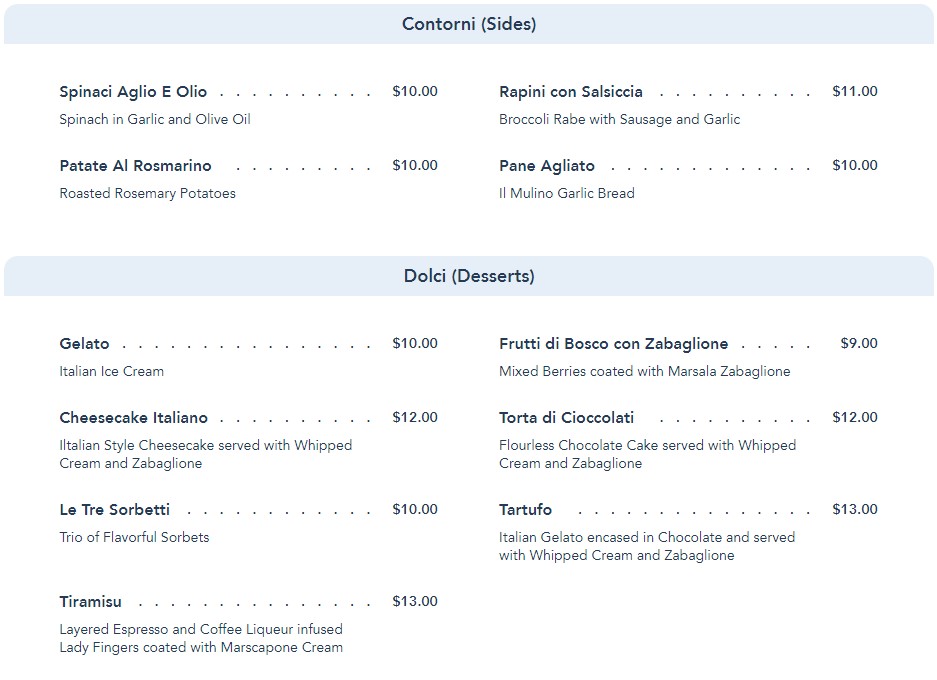Select the Cheesecake Italiano title
Viewport: 937px width, 680px height.
[133, 418]
